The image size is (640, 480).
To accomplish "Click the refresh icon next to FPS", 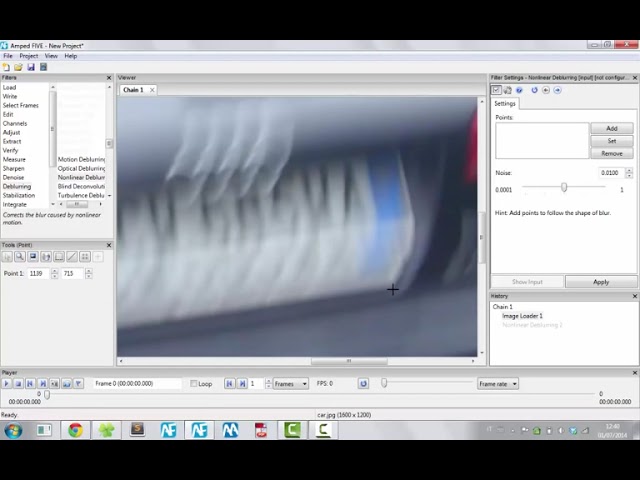I will tap(363, 384).
